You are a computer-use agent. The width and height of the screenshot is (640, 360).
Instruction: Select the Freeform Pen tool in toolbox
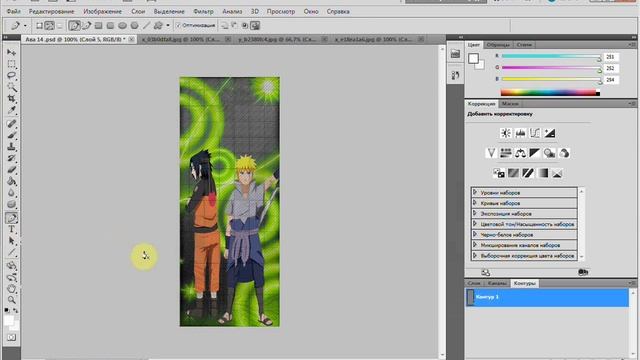(11, 218)
